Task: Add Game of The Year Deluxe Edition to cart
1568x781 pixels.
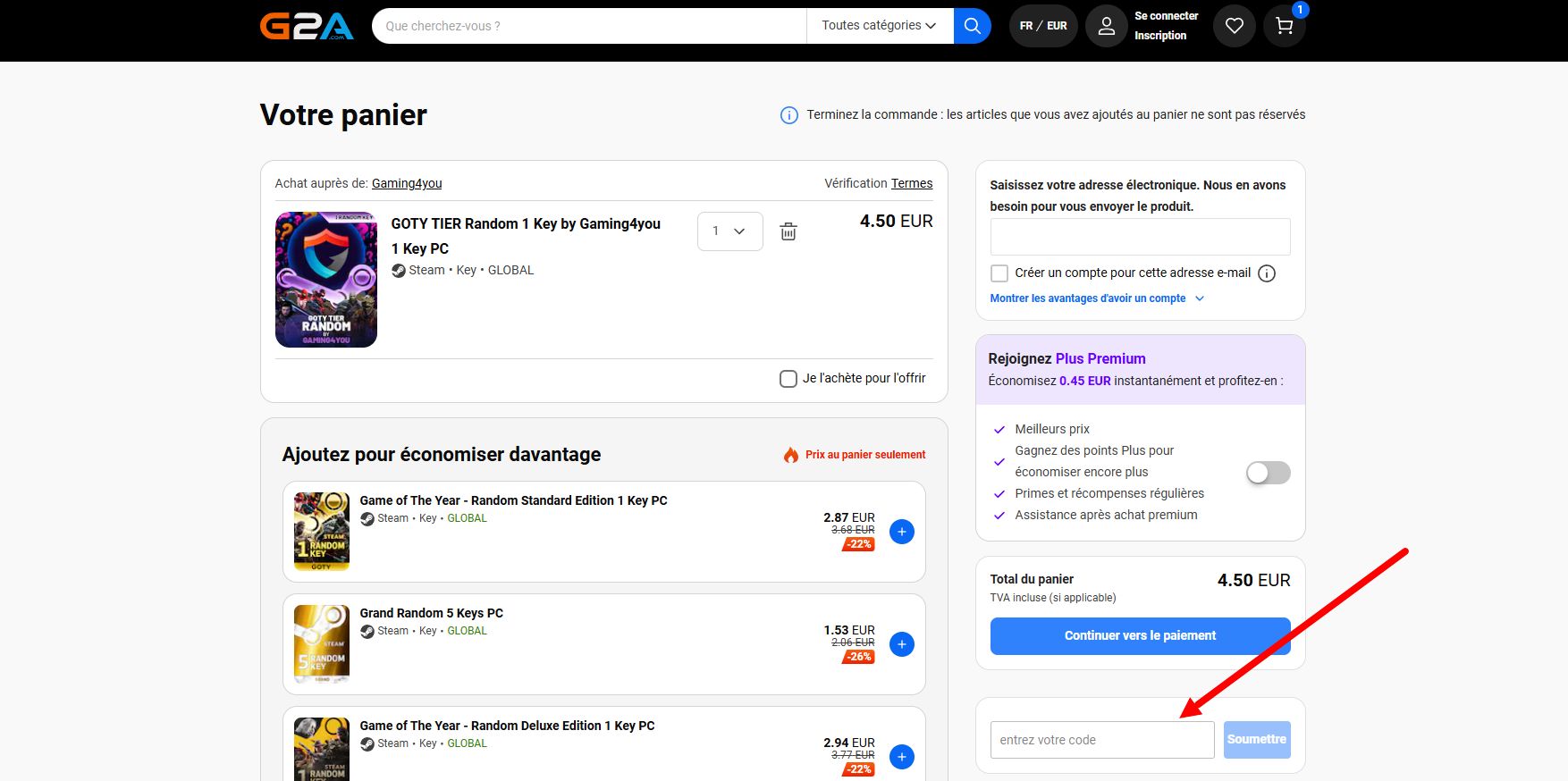Action: pos(902,757)
